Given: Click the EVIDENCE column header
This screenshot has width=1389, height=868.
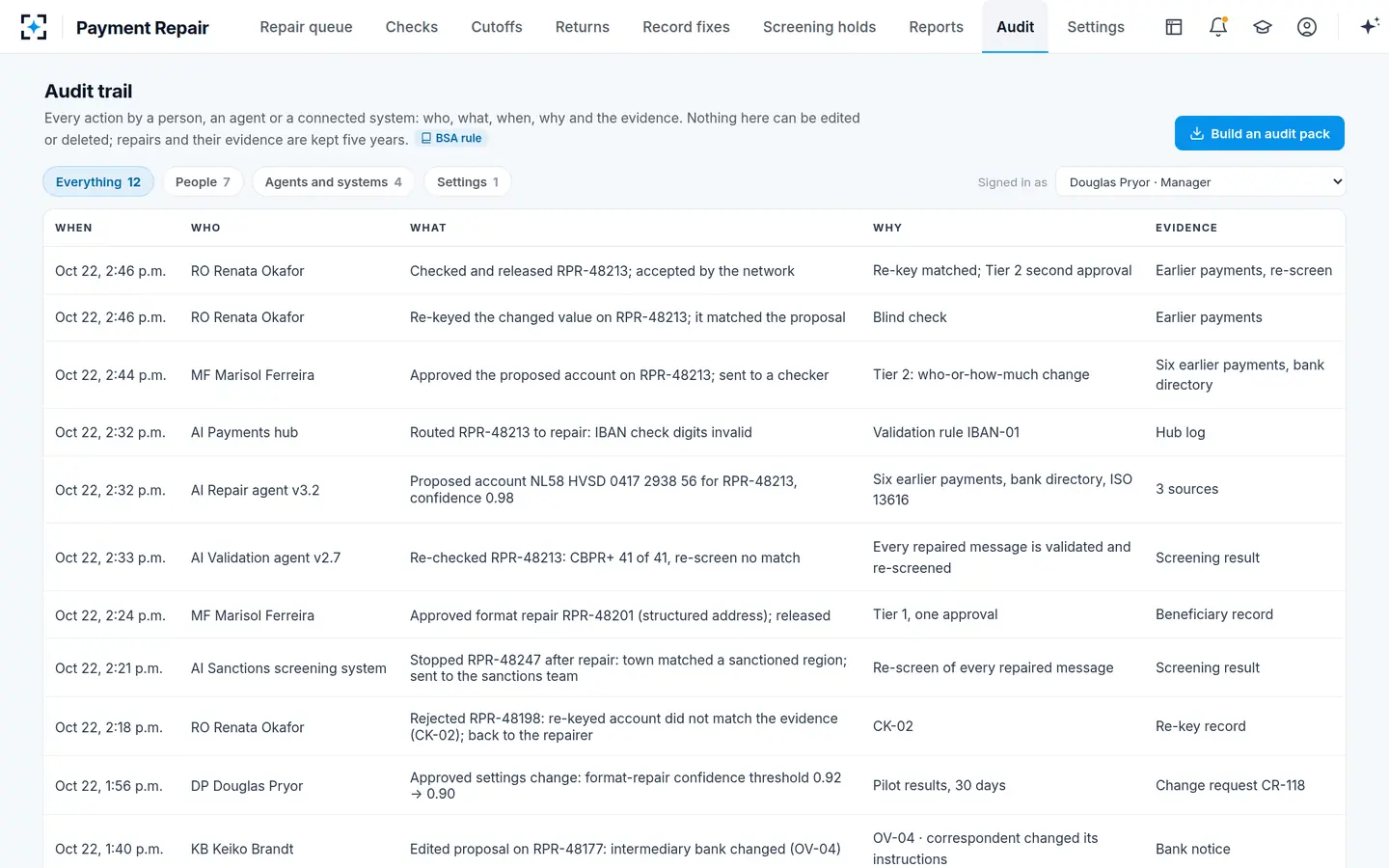Looking at the screenshot, I should [1186, 228].
